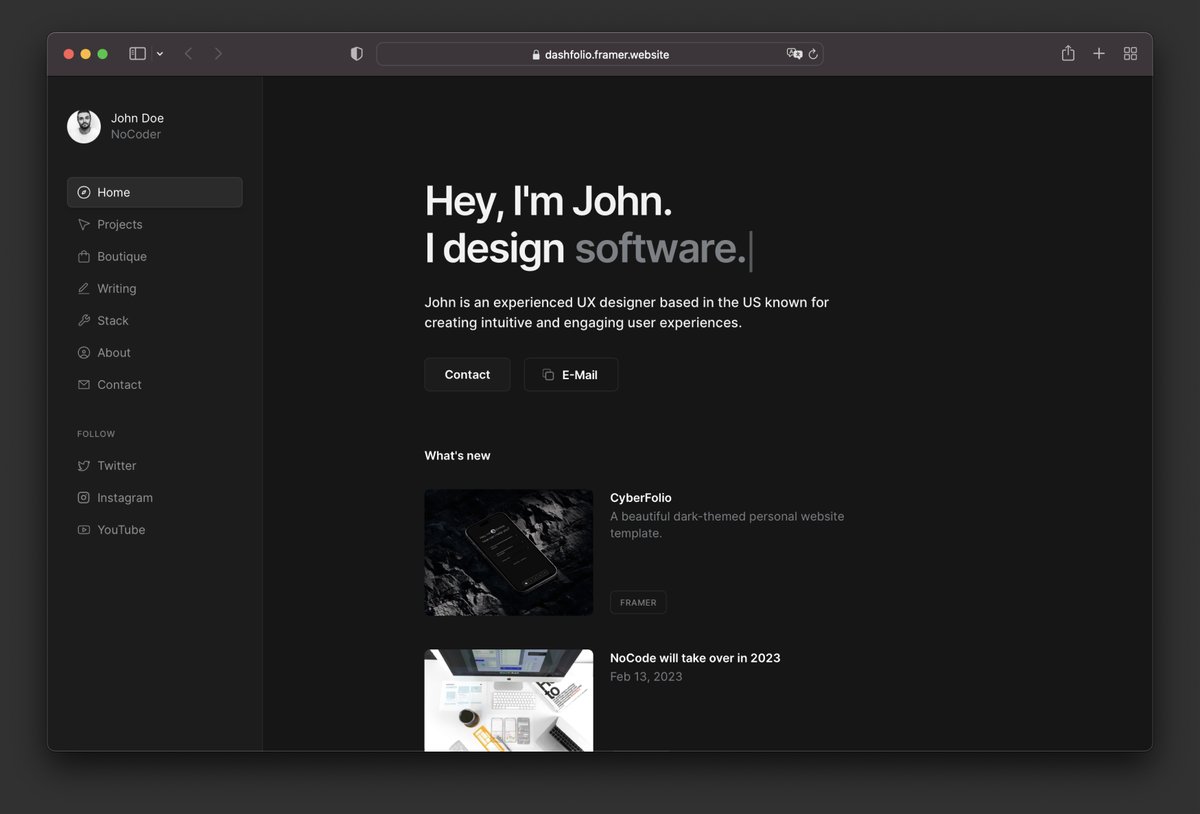Click the Stack wrench icon
This screenshot has width=1200, height=814.
(x=84, y=320)
